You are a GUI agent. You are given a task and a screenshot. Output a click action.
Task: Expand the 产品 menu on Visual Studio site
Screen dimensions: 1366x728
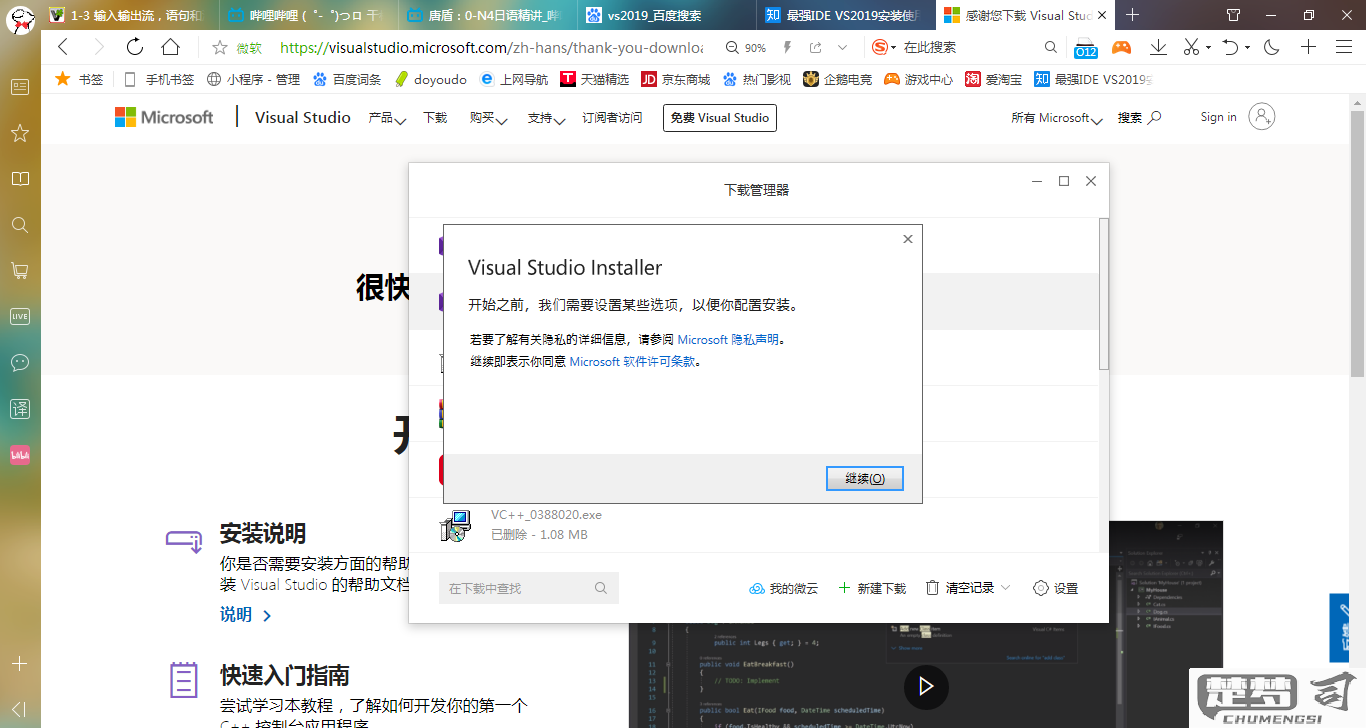point(387,118)
